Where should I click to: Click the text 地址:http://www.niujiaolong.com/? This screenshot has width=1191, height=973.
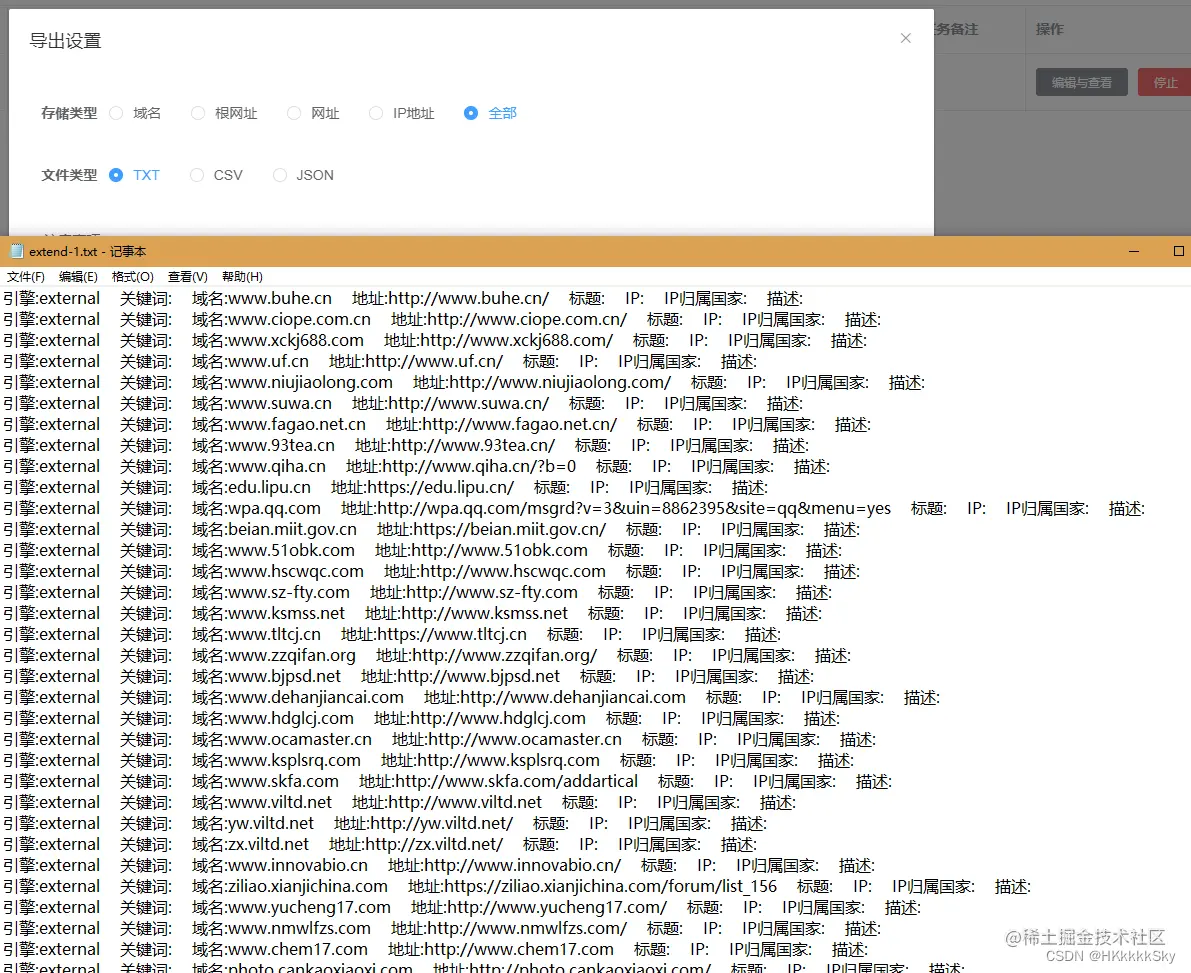(x=542, y=383)
